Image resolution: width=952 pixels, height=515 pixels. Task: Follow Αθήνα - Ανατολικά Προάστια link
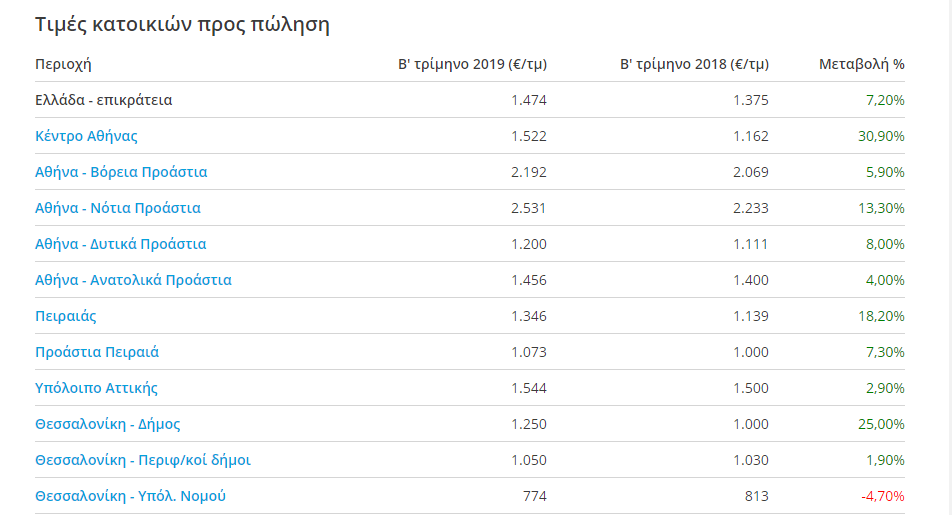[133, 280]
